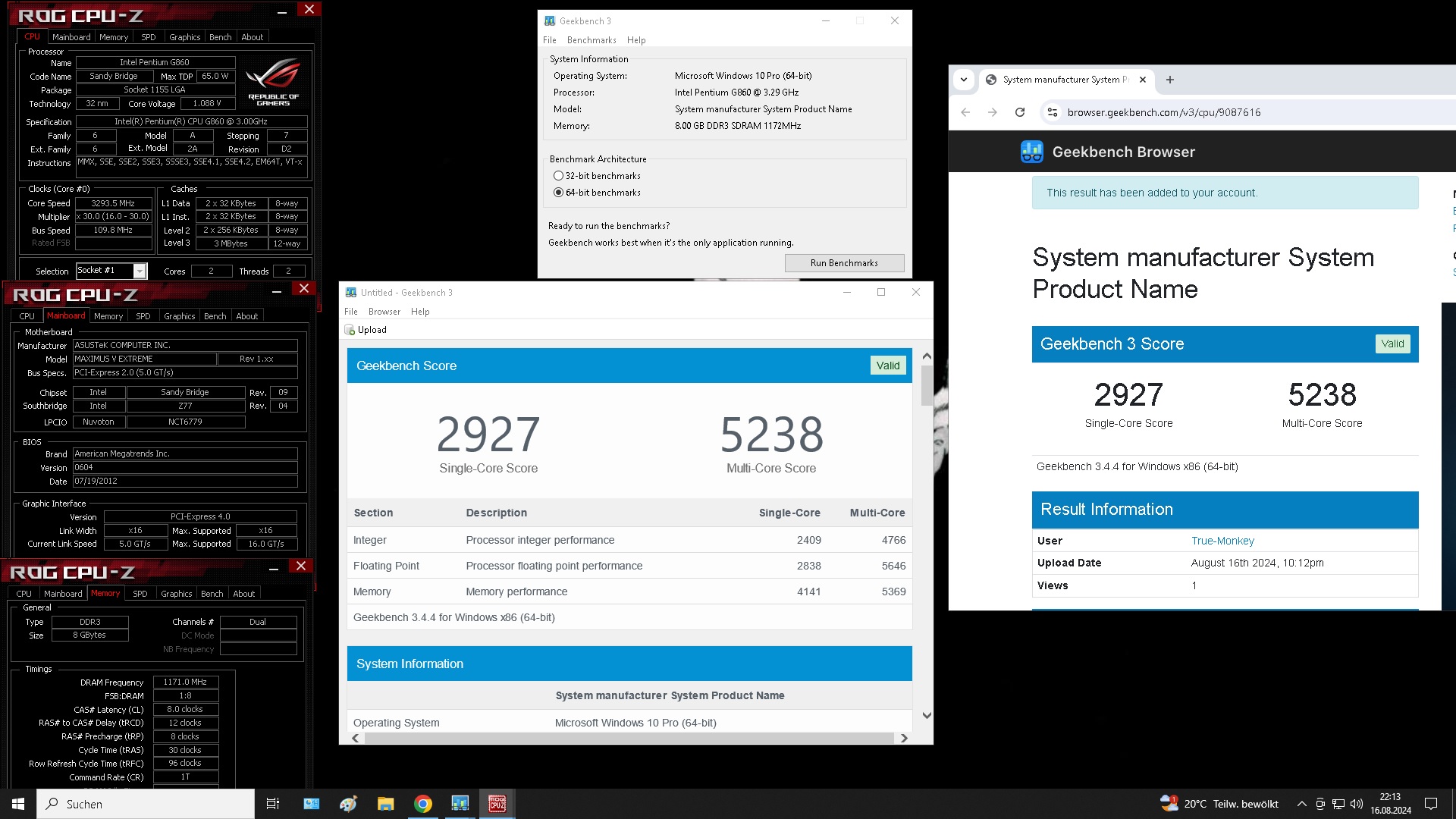Open Google Chrome from taskbar
The width and height of the screenshot is (1456, 819).
(x=423, y=804)
